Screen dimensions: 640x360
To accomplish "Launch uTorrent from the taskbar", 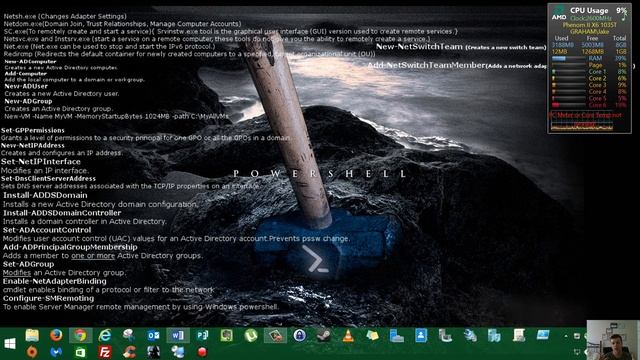I will 251,336.
